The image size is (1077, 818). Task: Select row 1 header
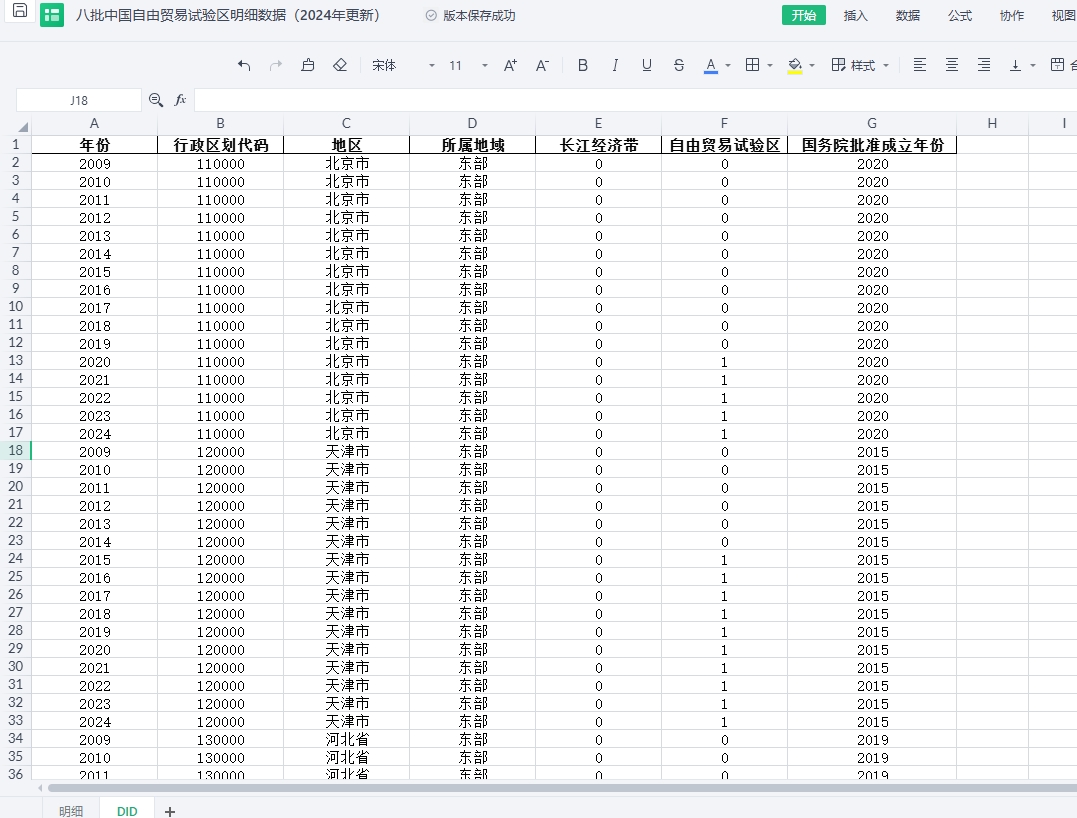coord(15,144)
